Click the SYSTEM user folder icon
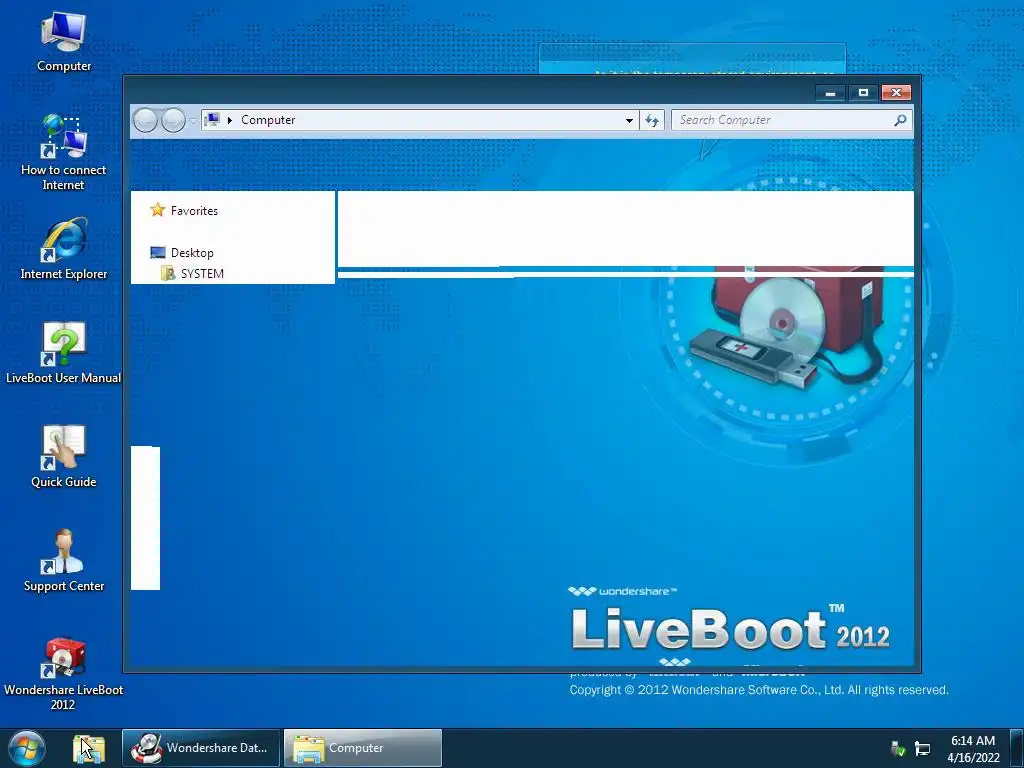This screenshot has height=768, width=1024. (168, 274)
